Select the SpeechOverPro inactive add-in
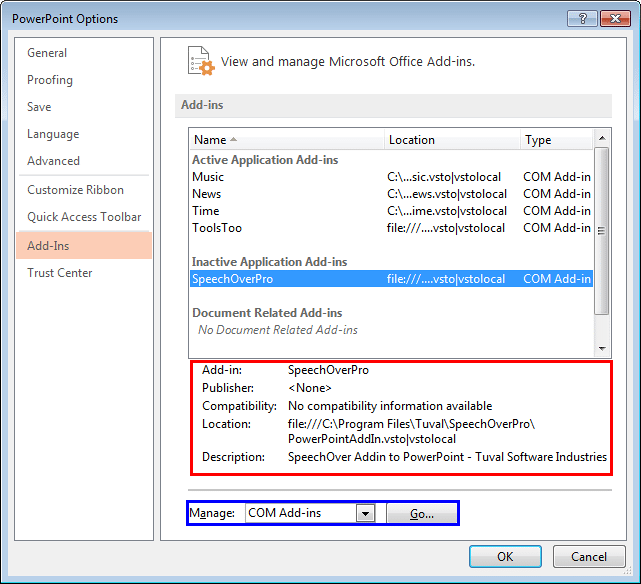The height and width of the screenshot is (584, 641). [391, 279]
